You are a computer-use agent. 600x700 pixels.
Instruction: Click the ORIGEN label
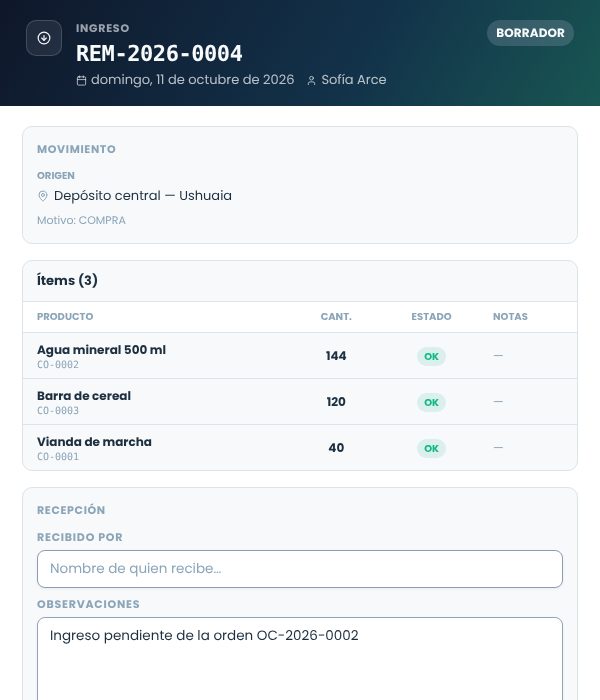[56, 175]
